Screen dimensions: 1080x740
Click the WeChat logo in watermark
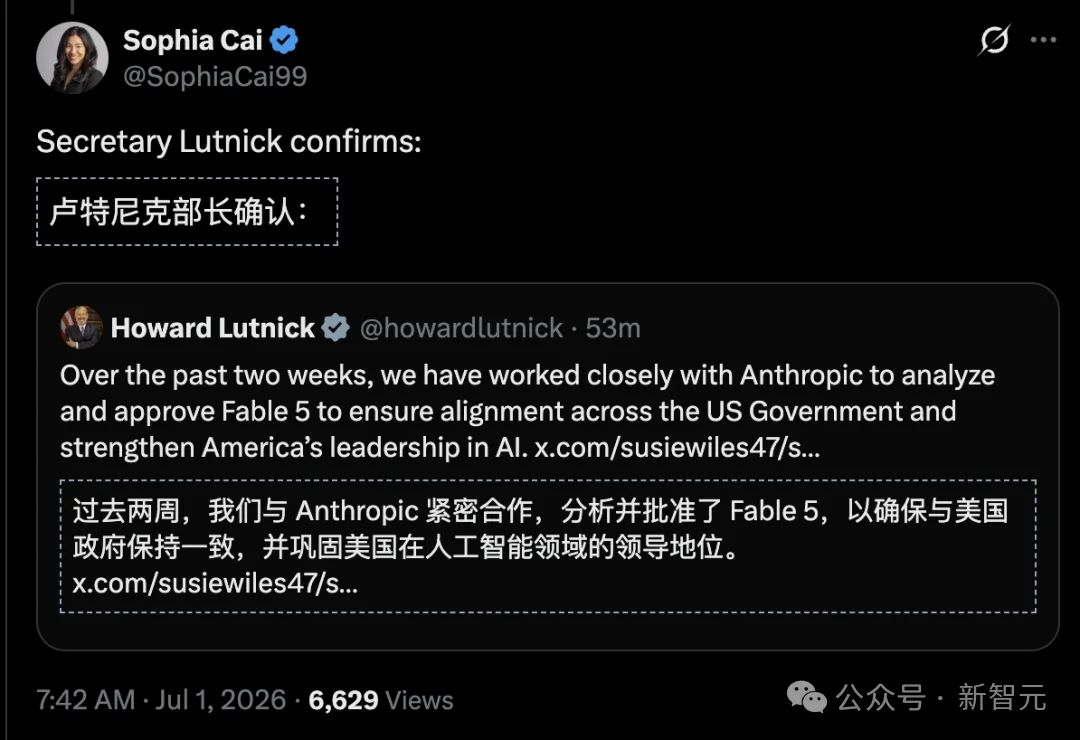[807, 697]
